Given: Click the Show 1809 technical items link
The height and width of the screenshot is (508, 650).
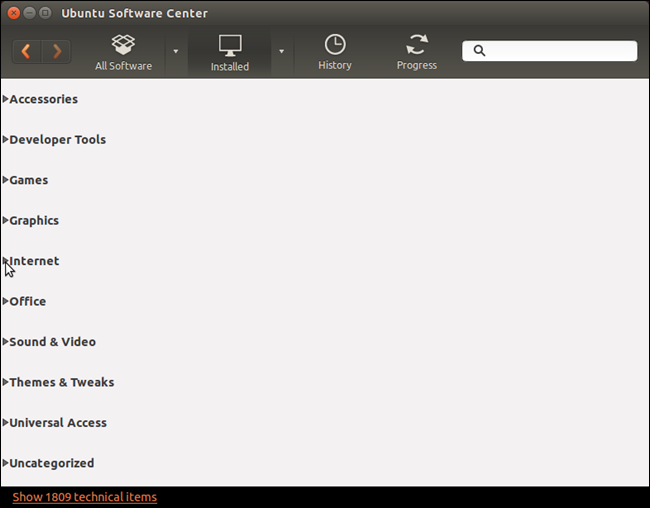Looking at the screenshot, I should coord(85,497).
